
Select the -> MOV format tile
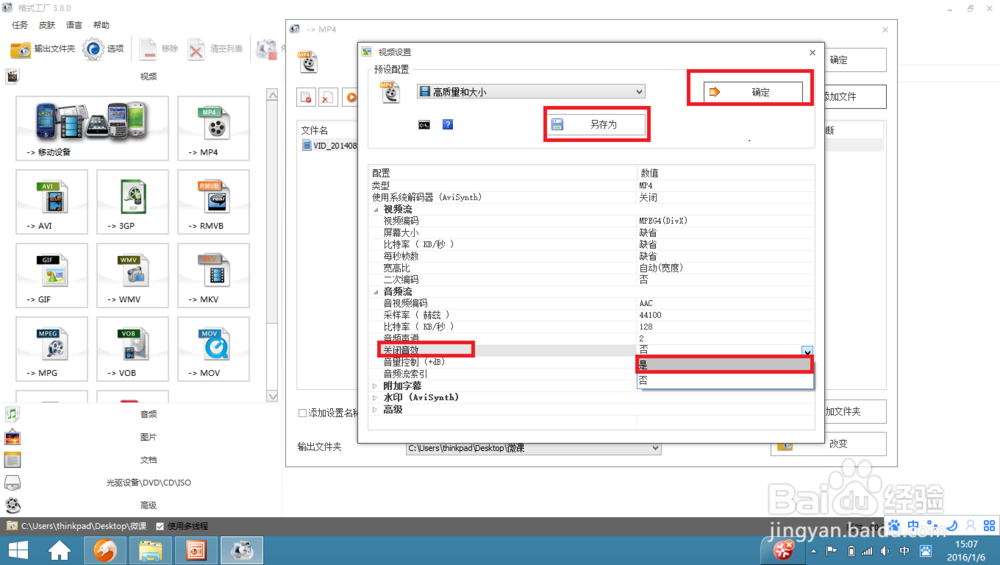tap(213, 349)
